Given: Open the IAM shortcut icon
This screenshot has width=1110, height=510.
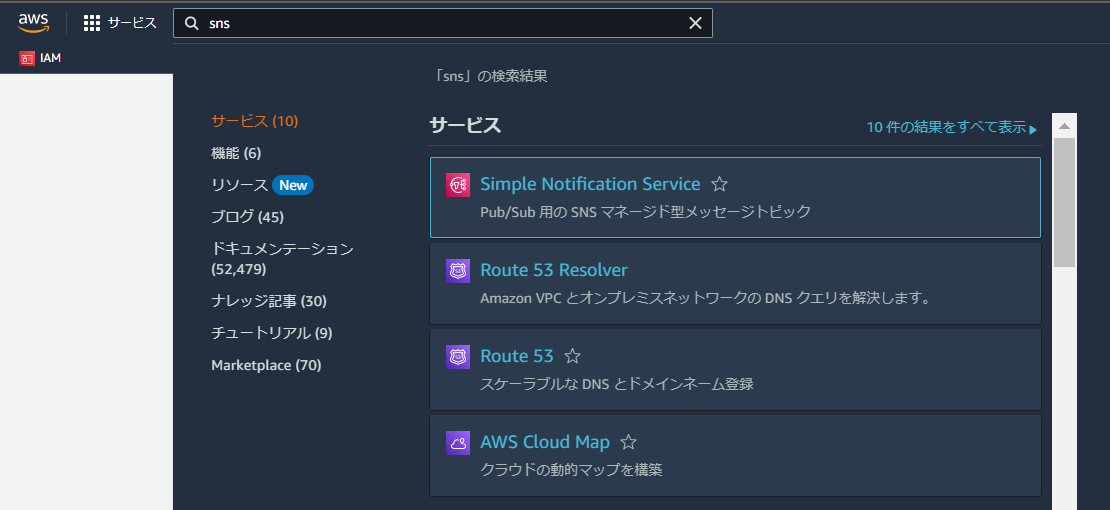Looking at the screenshot, I should click(x=27, y=59).
